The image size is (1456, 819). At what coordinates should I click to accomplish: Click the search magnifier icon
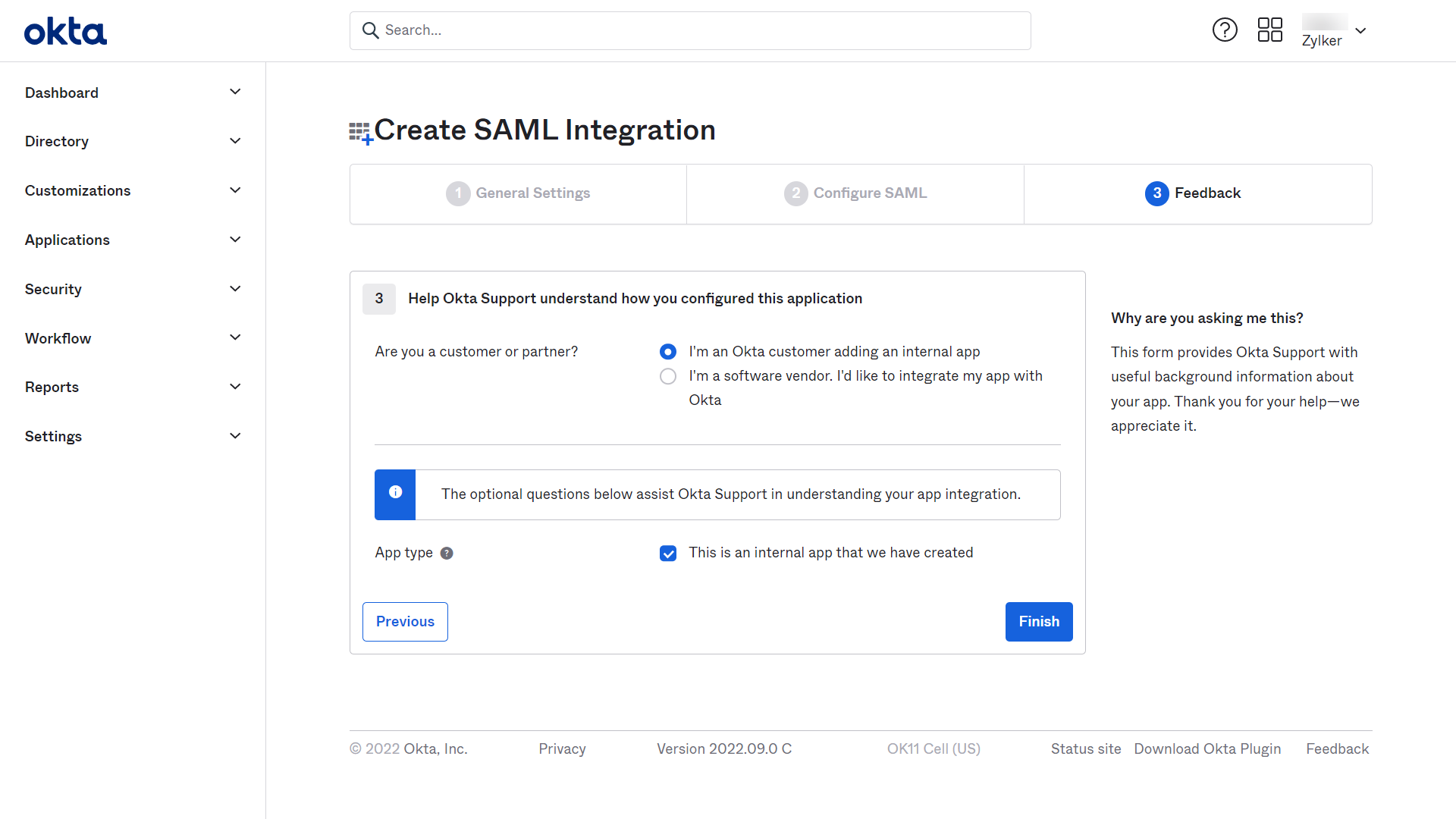tap(370, 30)
